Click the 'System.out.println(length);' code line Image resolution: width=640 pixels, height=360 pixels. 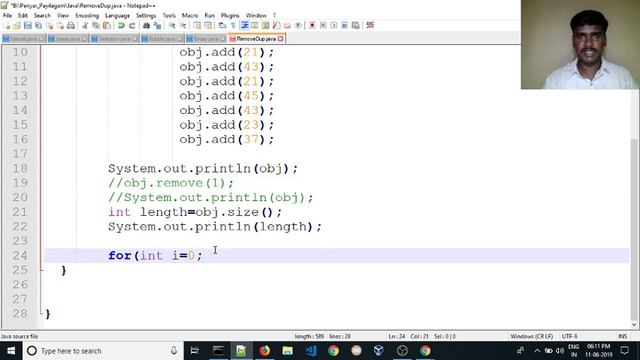pos(215,227)
